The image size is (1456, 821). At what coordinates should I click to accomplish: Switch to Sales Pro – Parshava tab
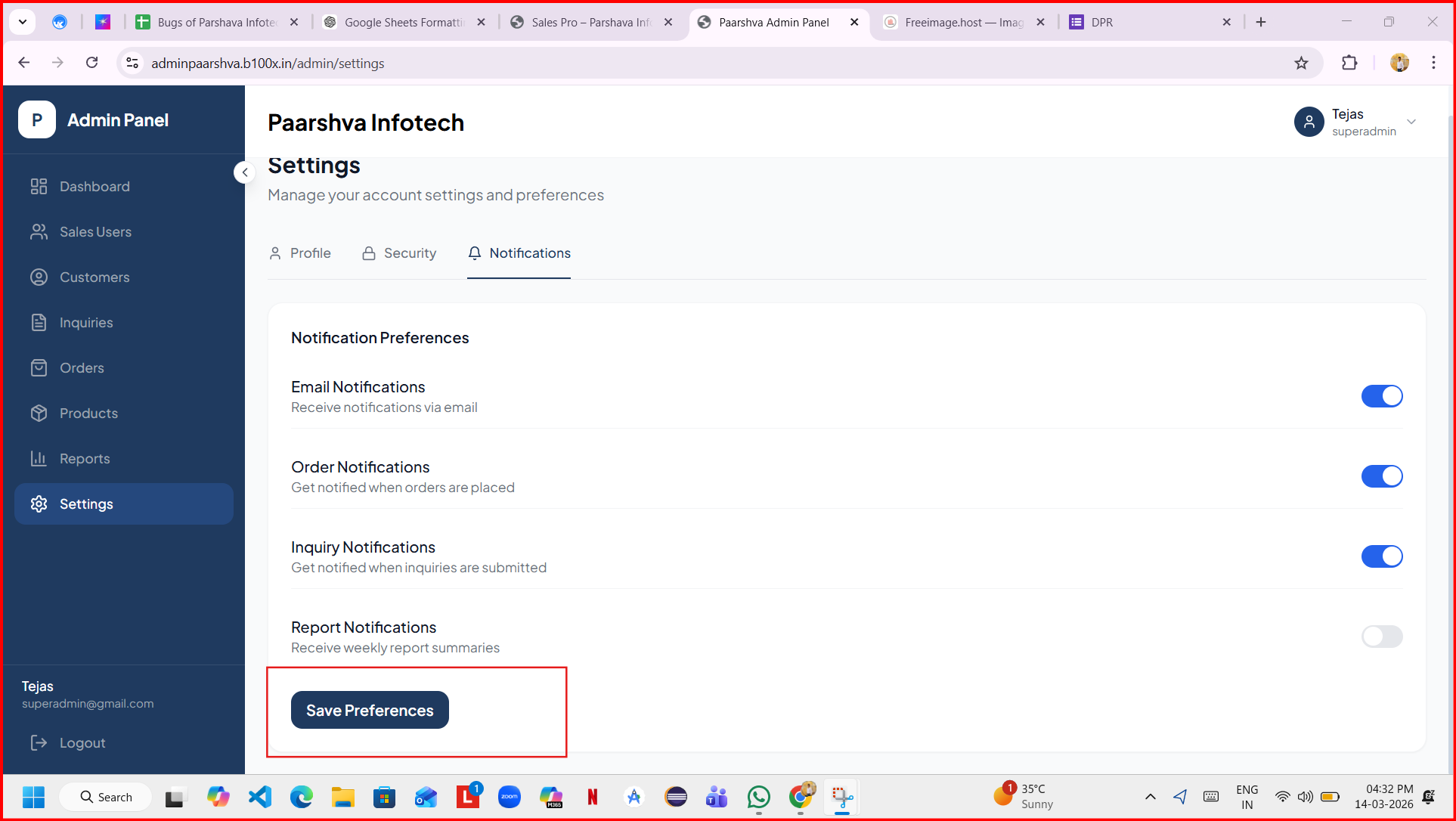(x=591, y=23)
